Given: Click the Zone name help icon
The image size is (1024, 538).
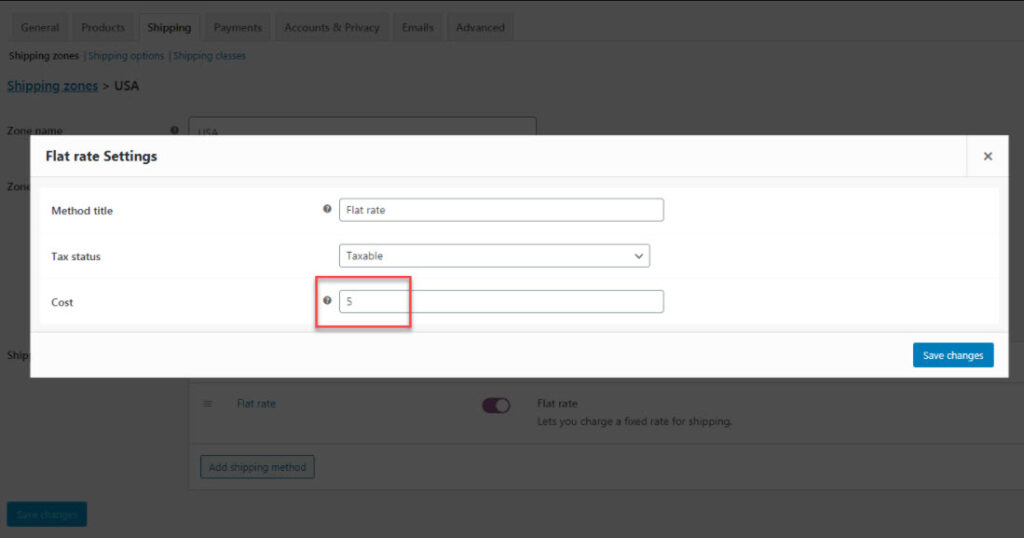Looking at the screenshot, I should [x=175, y=130].
